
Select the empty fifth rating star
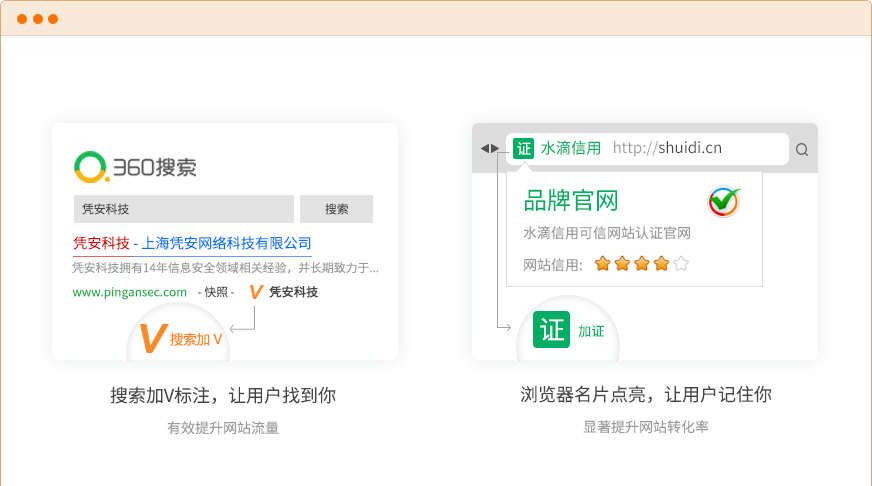coord(681,264)
